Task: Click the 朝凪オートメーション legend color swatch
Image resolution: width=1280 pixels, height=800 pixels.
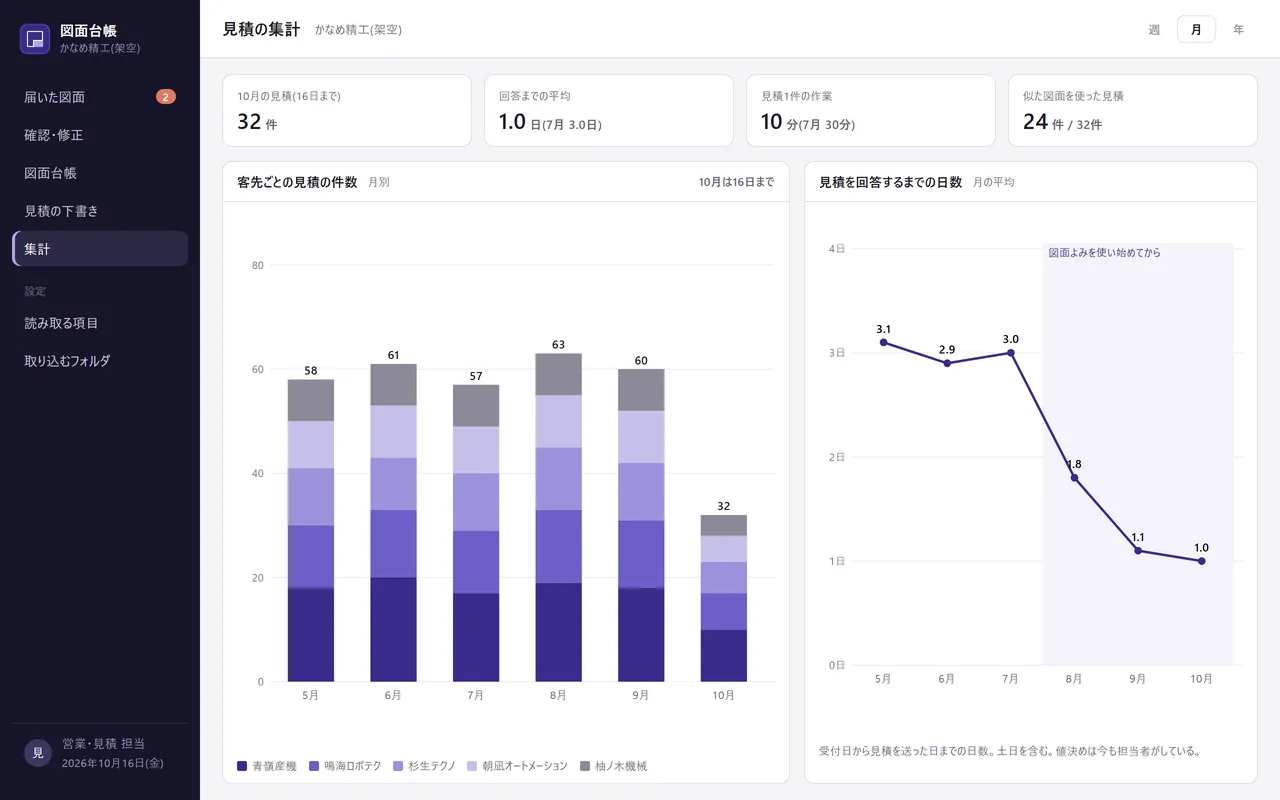Action: coord(472,766)
